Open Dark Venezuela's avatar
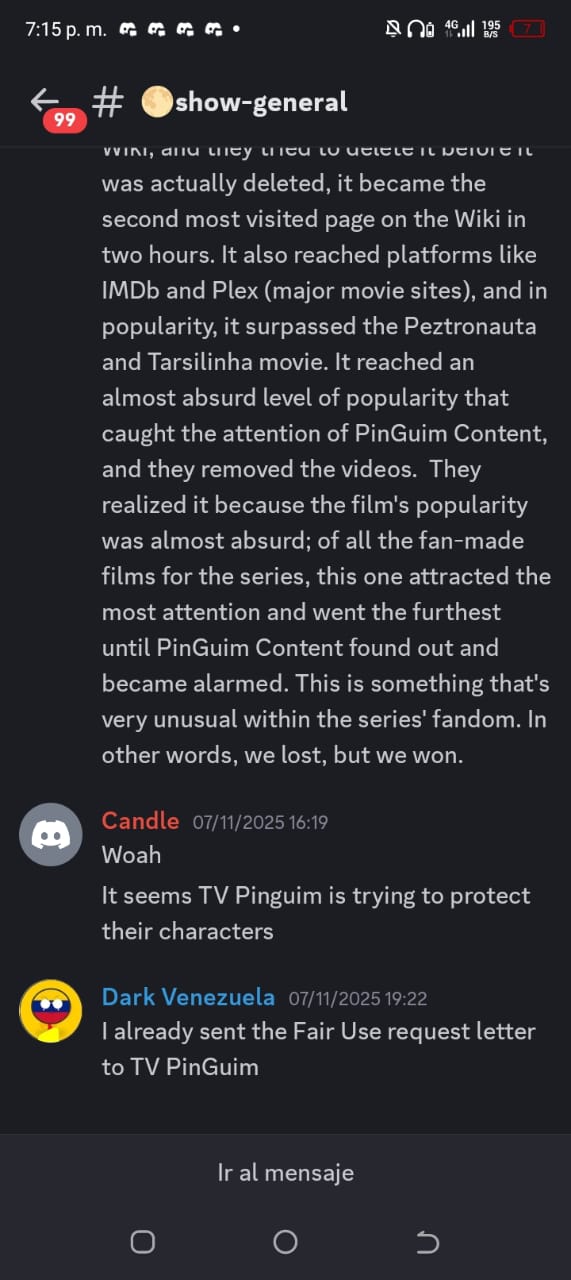The height and width of the screenshot is (1280, 571). click(x=50, y=1010)
